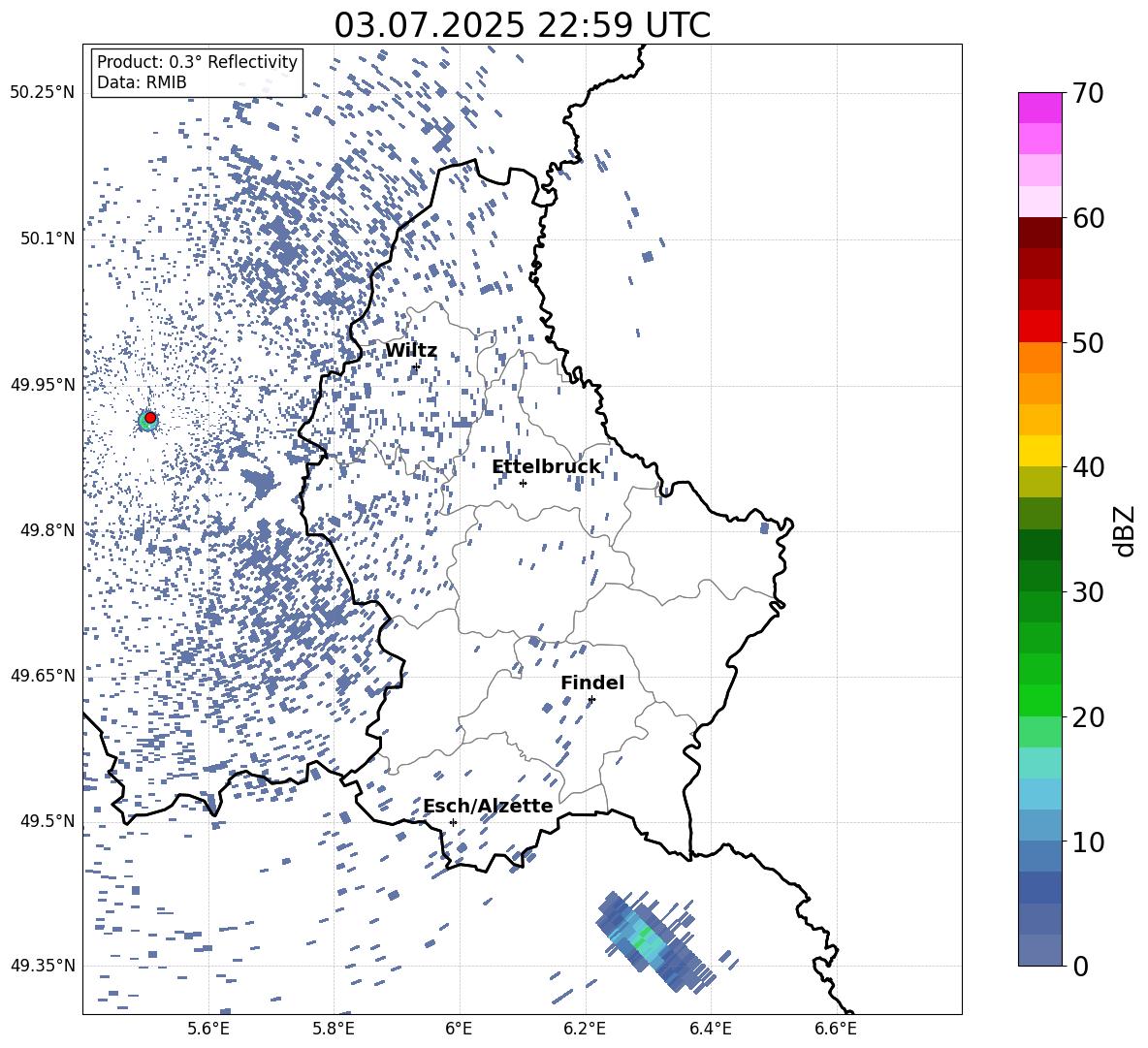Viewport: 1148px width, 1048px height.
Task: Click the timestamp title 03.07.2025 22:59 UTC
Action: [x=522, y=25]
